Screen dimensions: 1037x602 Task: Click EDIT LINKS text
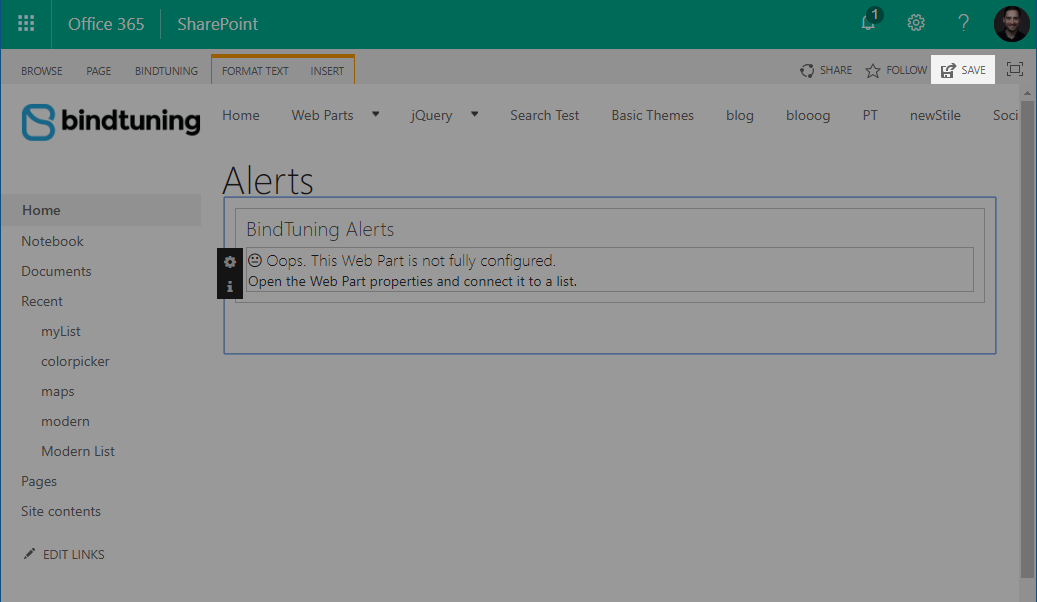(73, 554)
